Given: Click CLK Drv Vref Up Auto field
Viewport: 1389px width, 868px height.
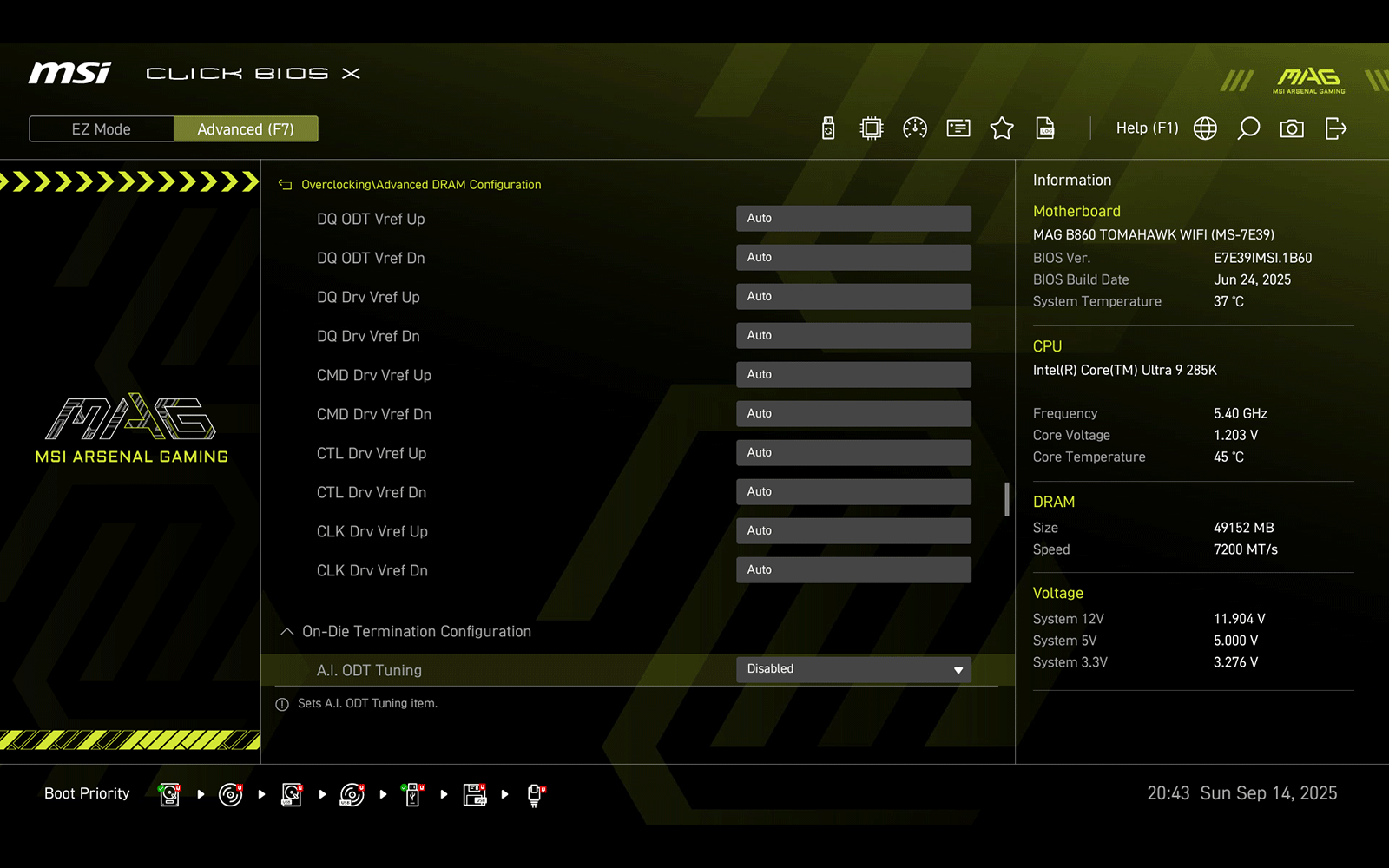Looking at the screenshot, I should (853, 531).
